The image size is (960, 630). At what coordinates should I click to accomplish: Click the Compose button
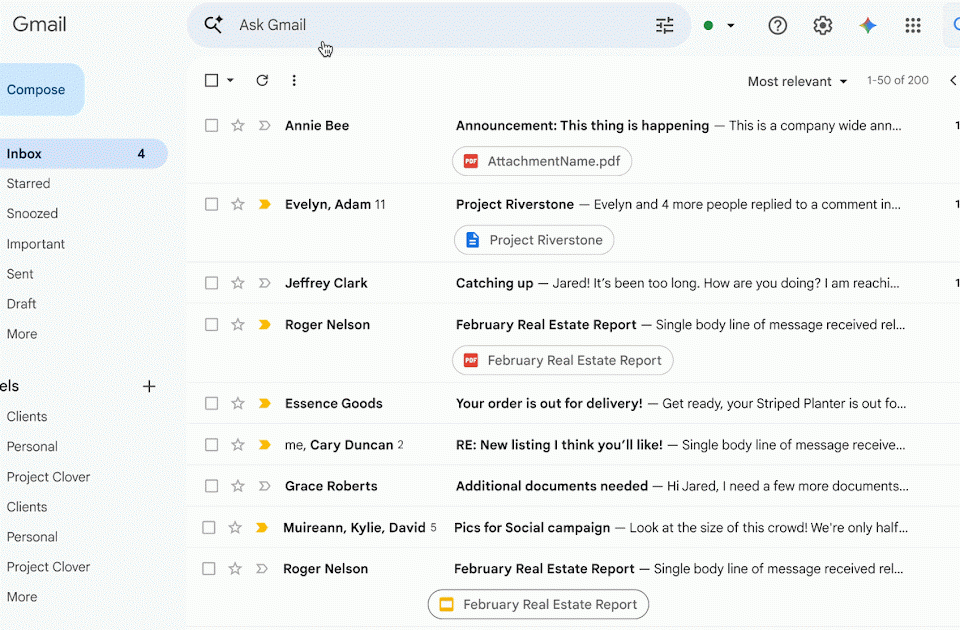[38, 90]
